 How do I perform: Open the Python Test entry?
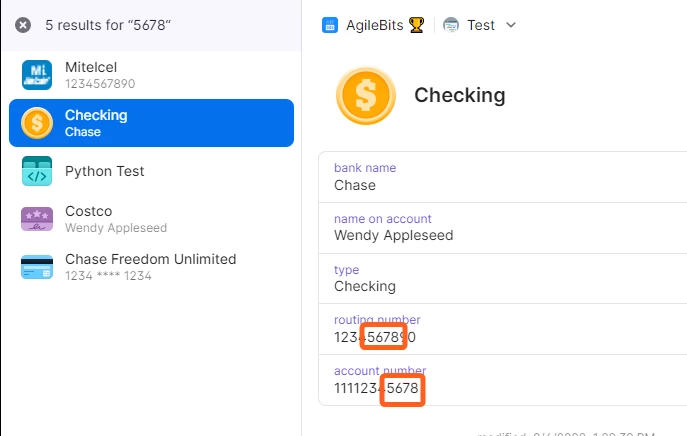[x=151, y=171]
